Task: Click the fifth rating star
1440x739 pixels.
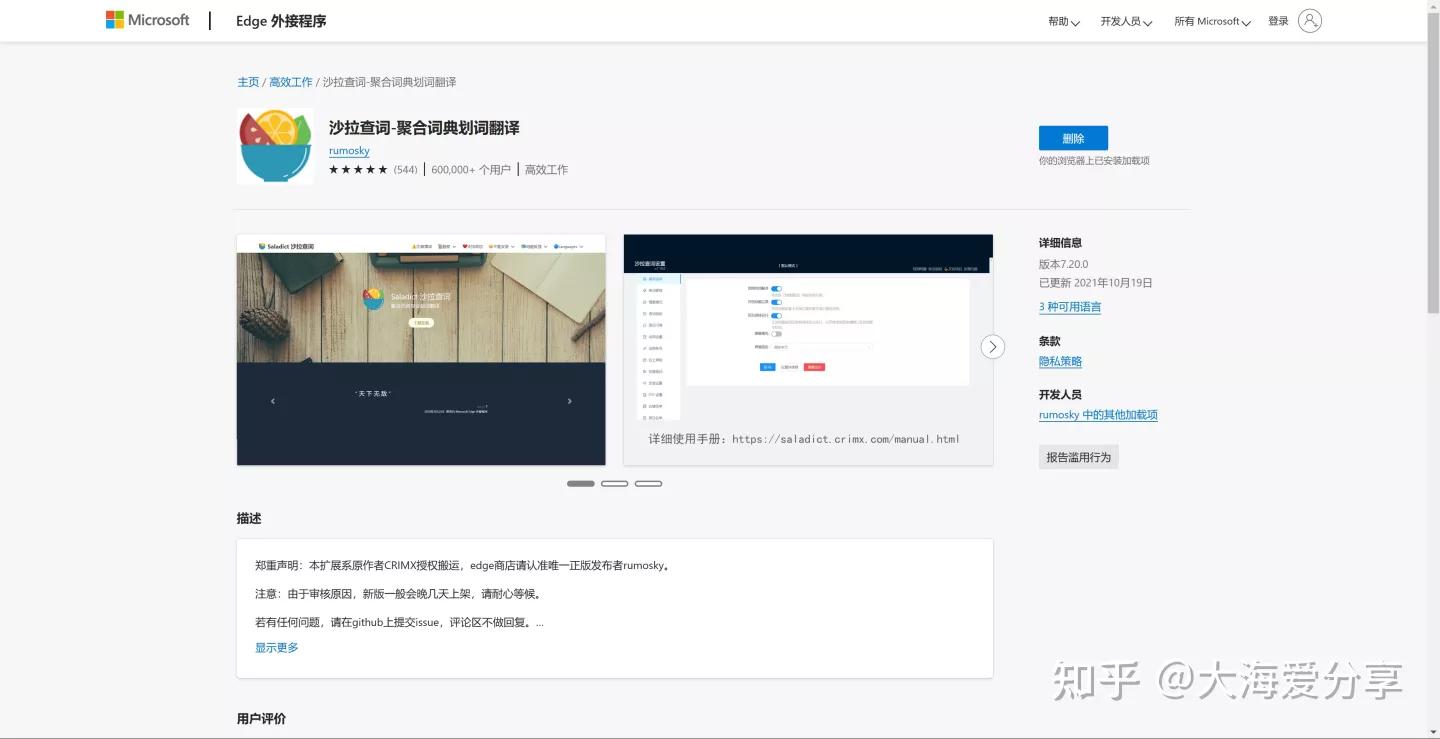Action: tap(384, 169)
